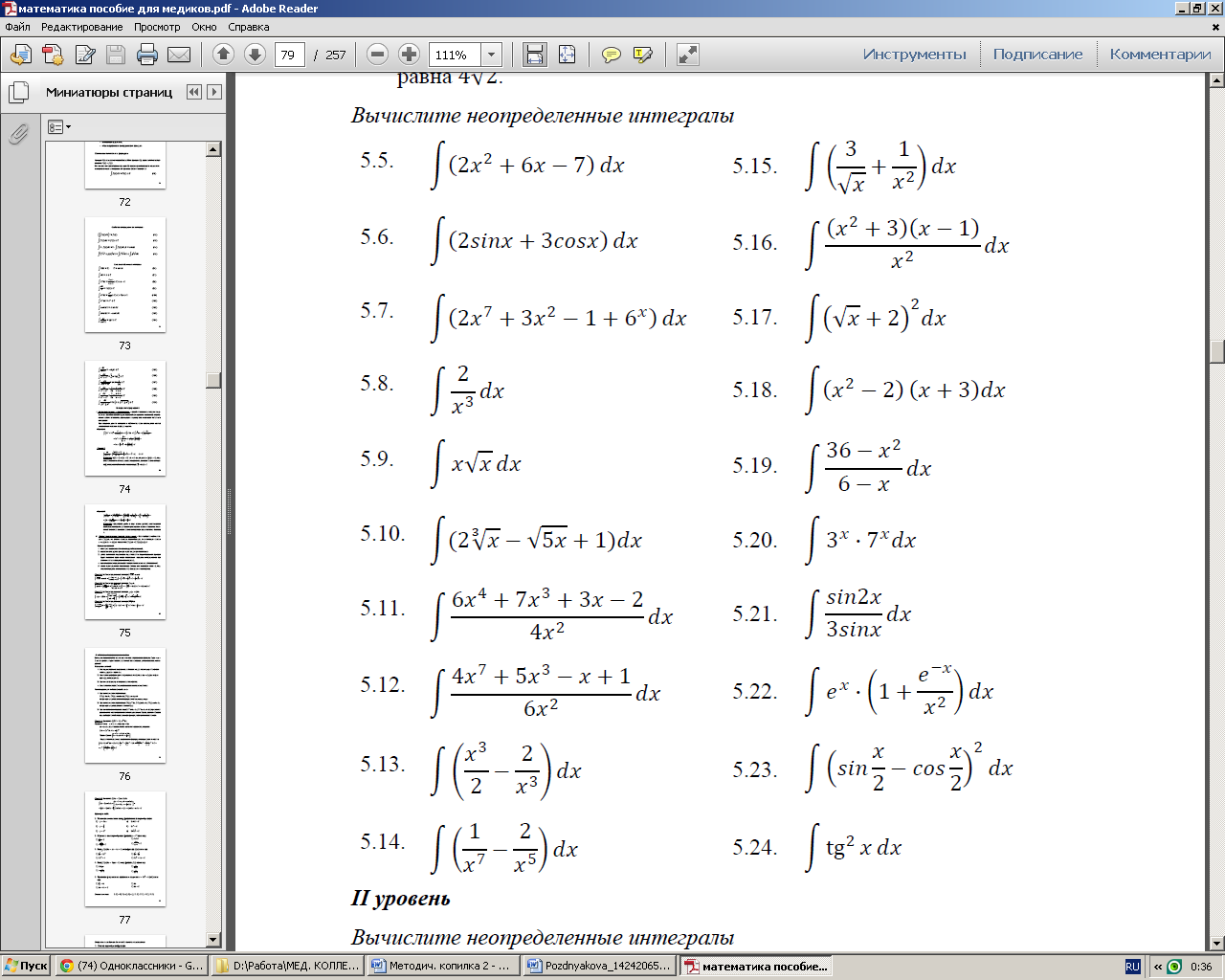This screenshot has width=1225, height=980.
Task: Click the Create PDF online icon
Action: (53, 55)
